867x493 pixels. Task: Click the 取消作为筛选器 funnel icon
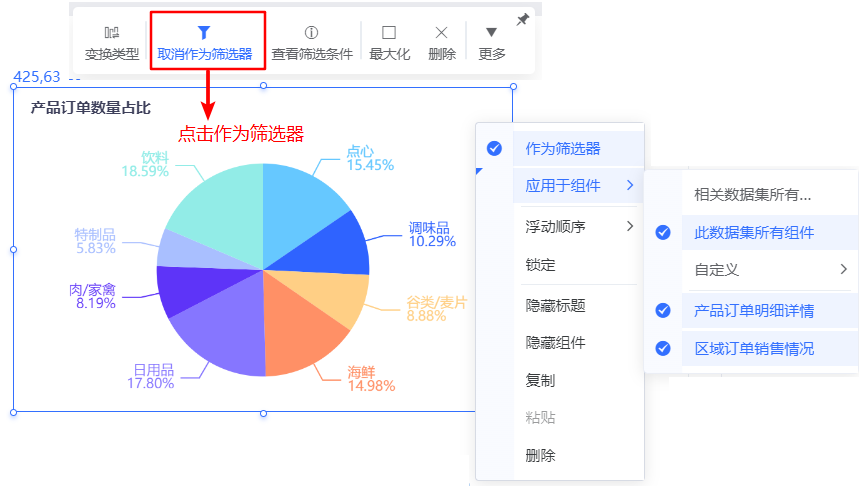204,33
